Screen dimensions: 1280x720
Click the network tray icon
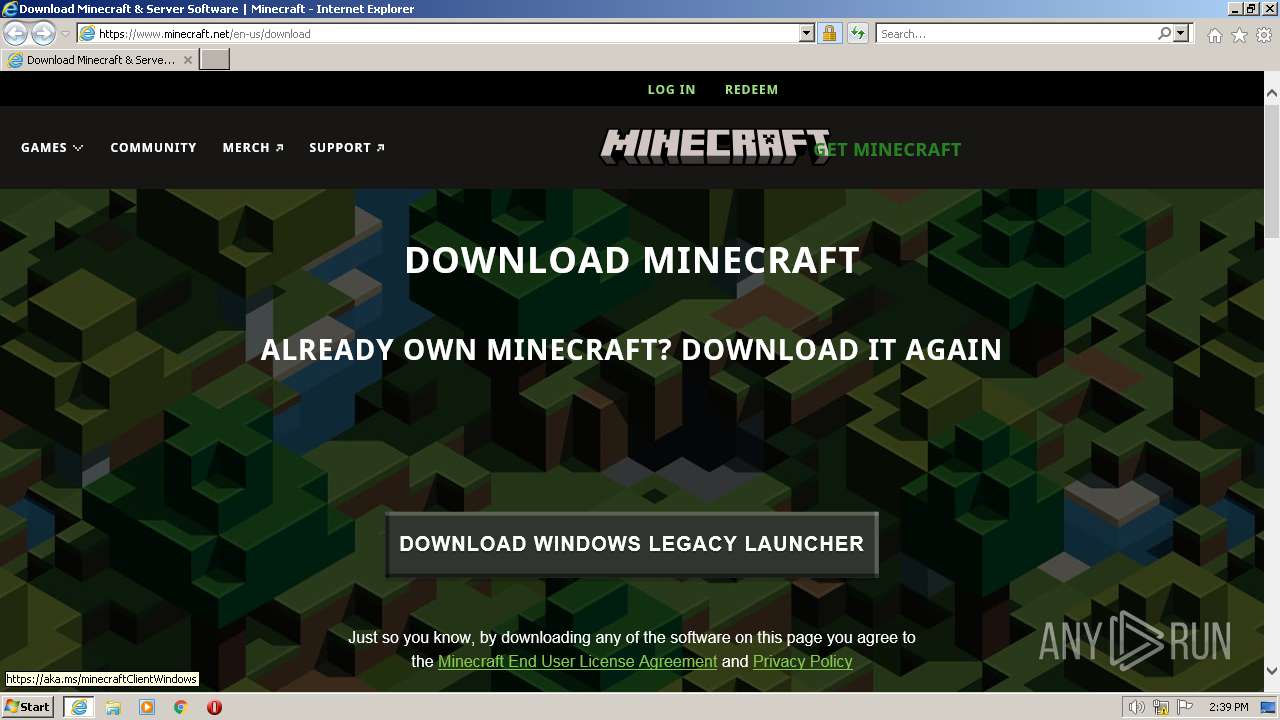click(1161, 707)
